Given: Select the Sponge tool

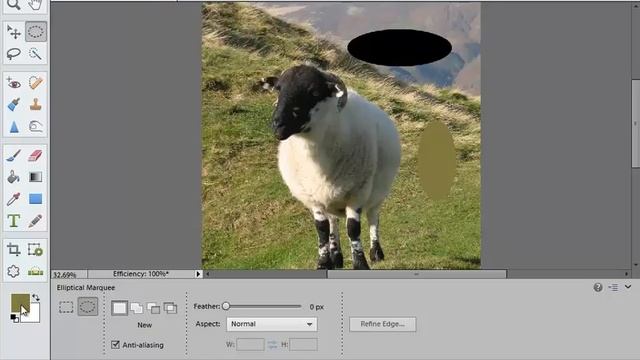Looking at the screenshot, I should 36,127.
